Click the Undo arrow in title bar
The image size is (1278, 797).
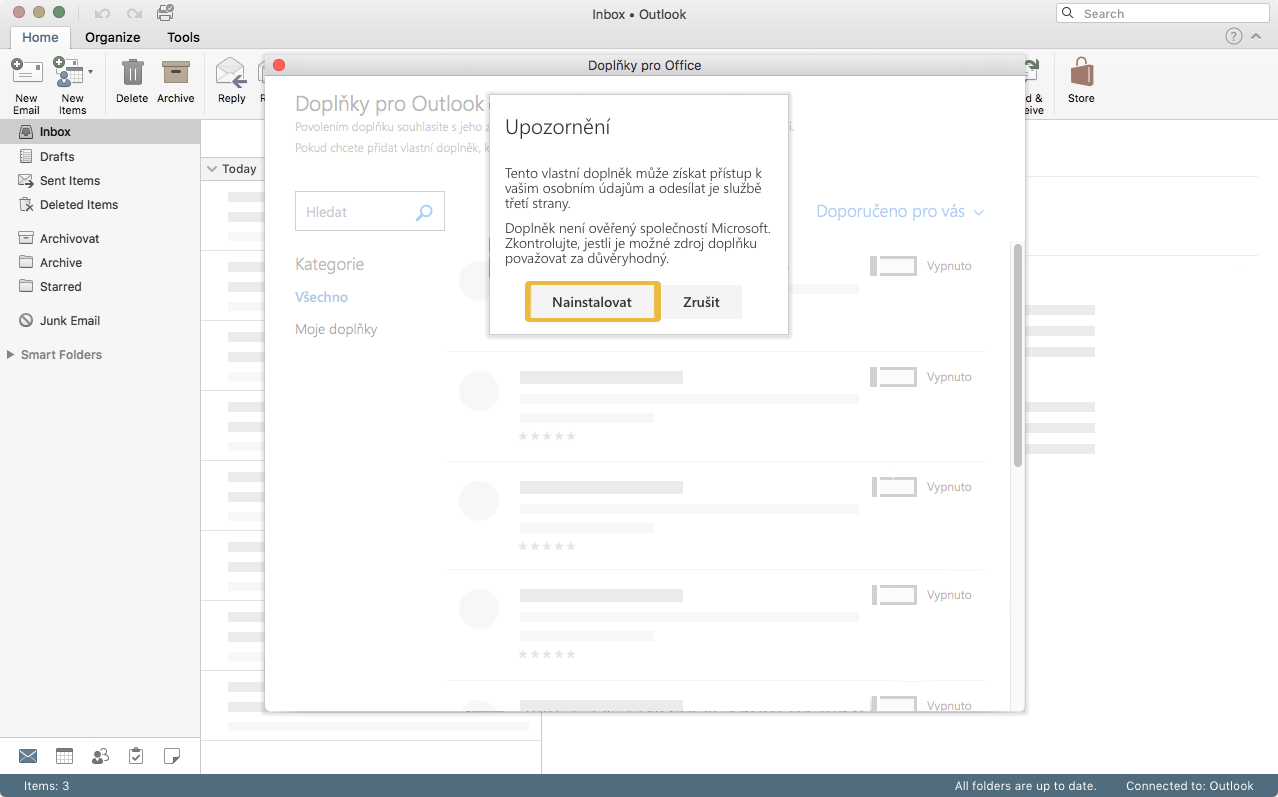(102, 14)
